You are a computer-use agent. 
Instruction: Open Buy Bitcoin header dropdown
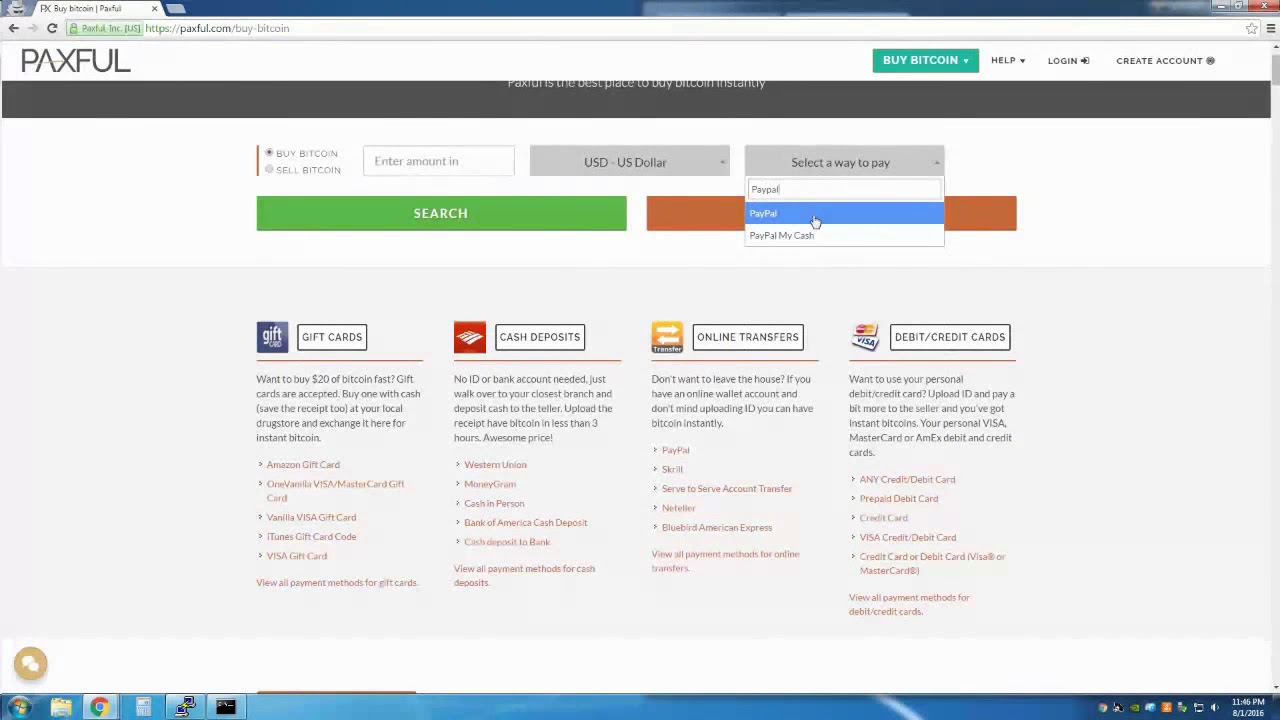click(x=925, y=60)
